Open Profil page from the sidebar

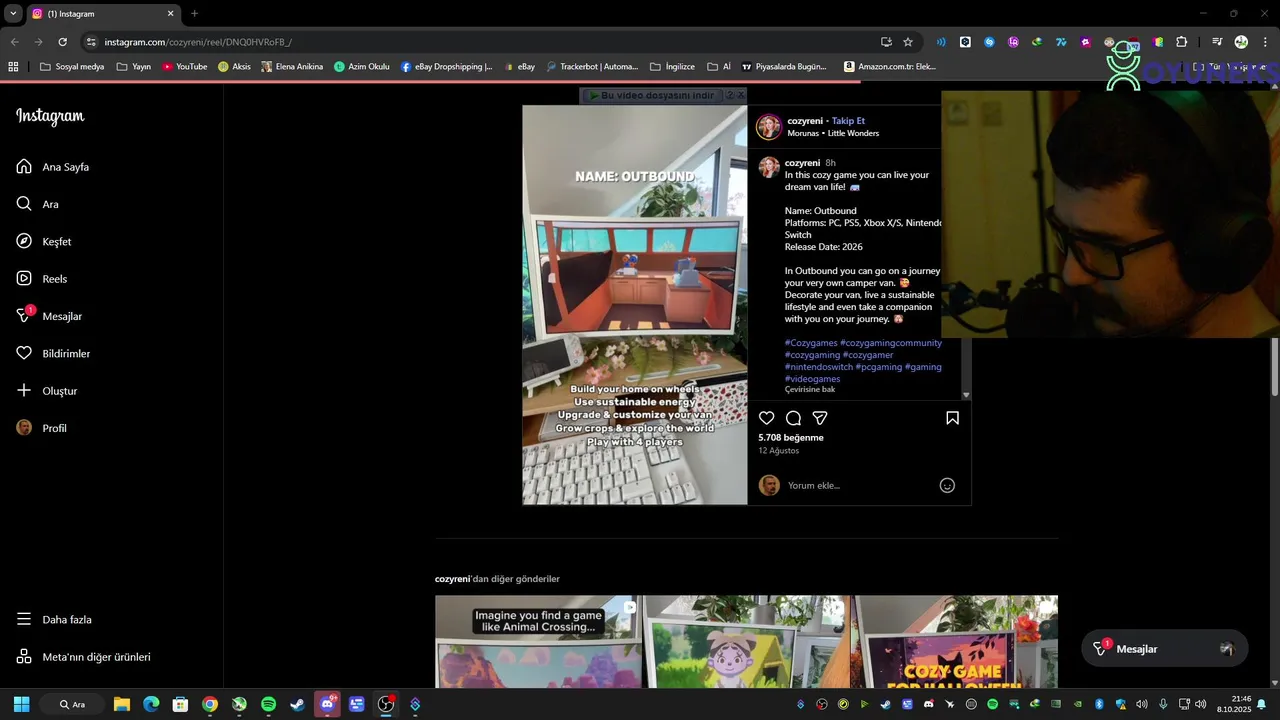(42, 428)
